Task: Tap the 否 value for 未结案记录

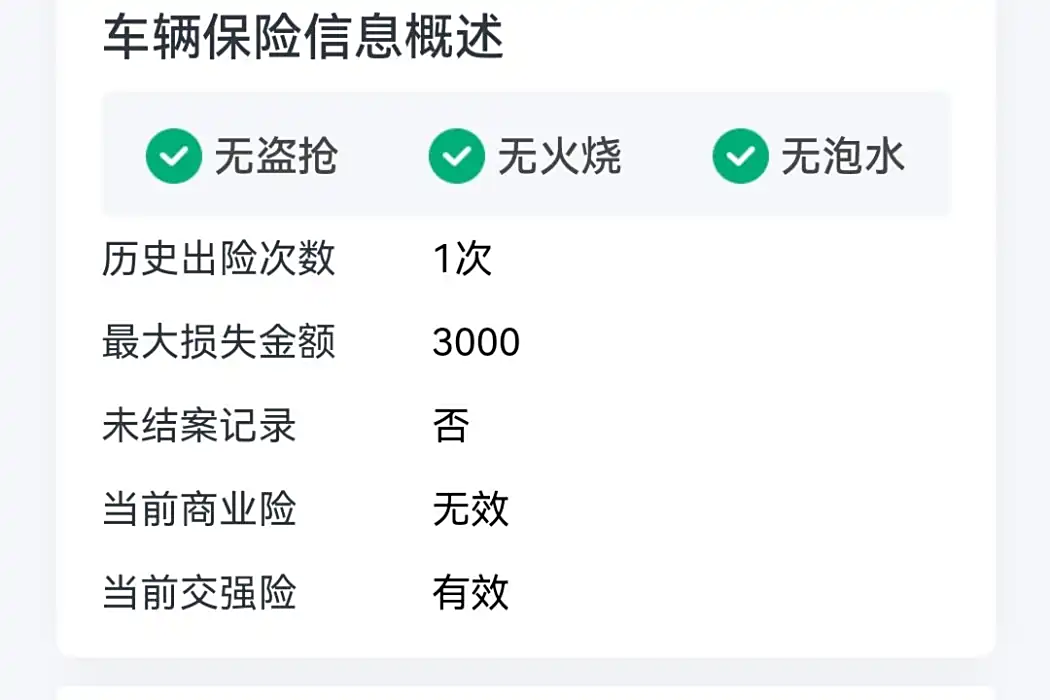Action: [451, 425]
